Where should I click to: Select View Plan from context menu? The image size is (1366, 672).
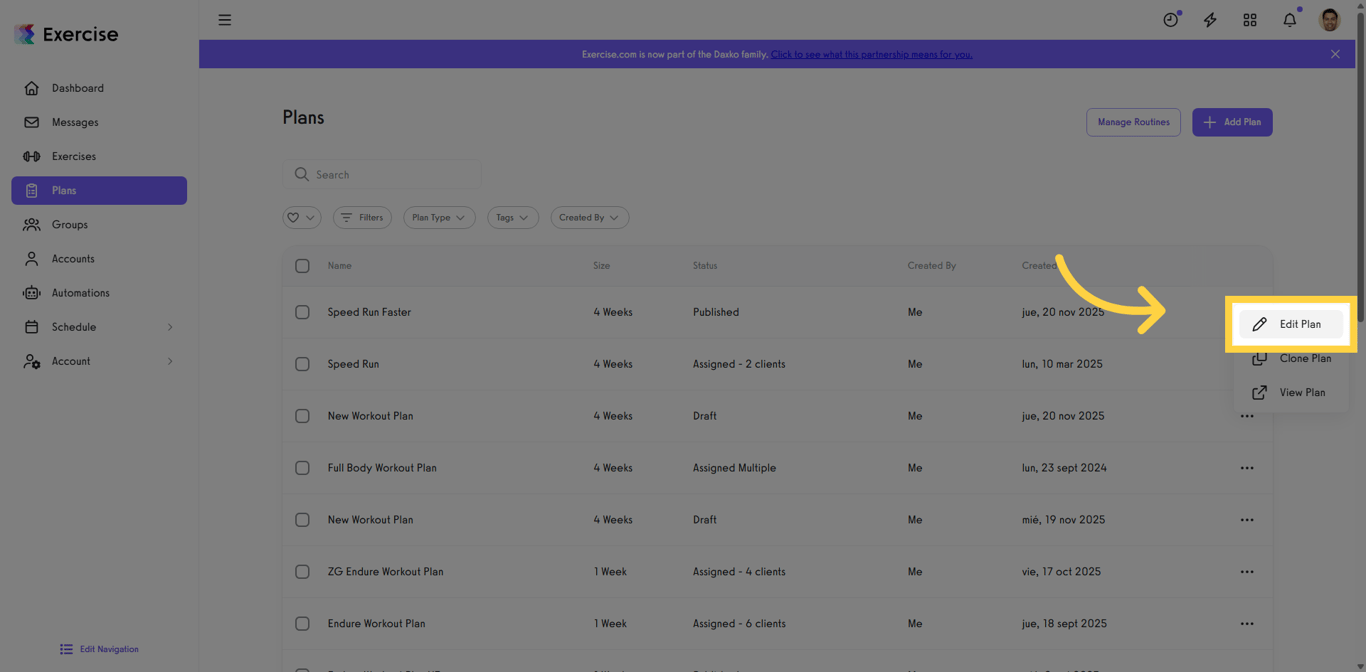(1291, 392)
